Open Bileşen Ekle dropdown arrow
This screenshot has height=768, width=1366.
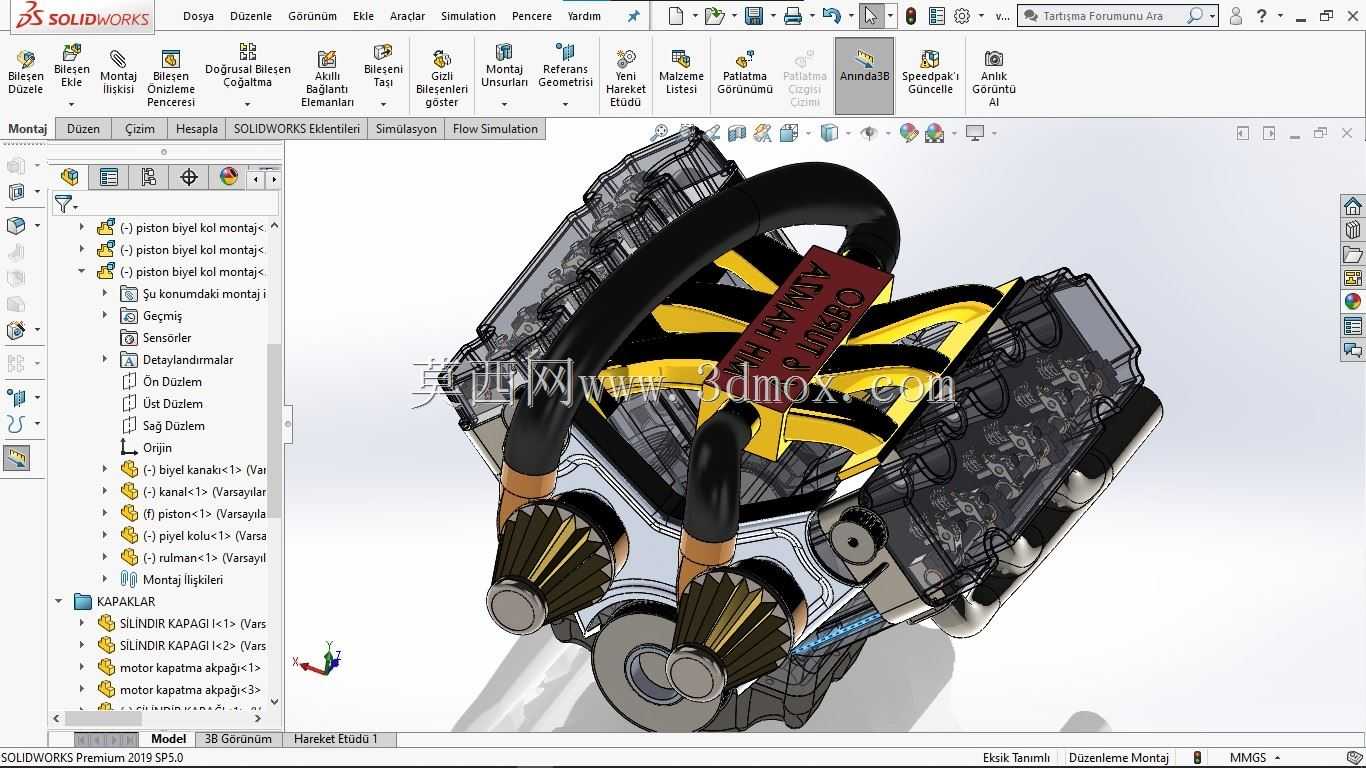click(x=71, y=103)
